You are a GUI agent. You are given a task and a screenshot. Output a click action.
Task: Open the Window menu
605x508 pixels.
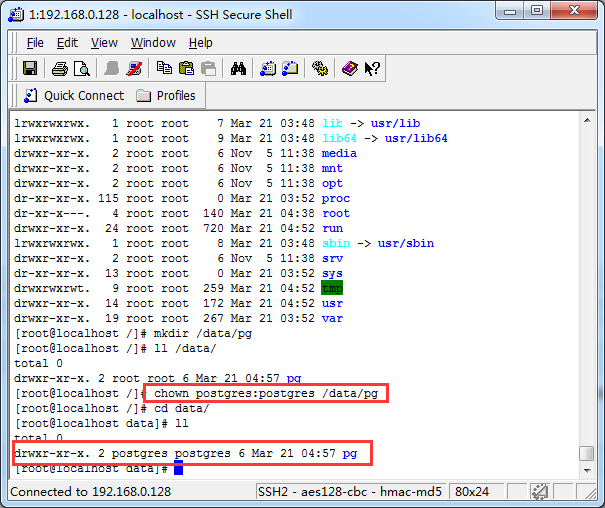(153, 42)
